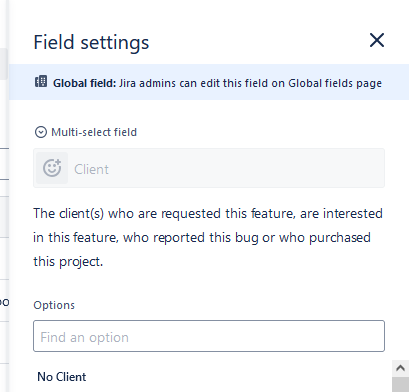The width and height of the screenshot is (409, 392).
Task: Click the options list scrollbar thumb
Action: coord(400,385)
